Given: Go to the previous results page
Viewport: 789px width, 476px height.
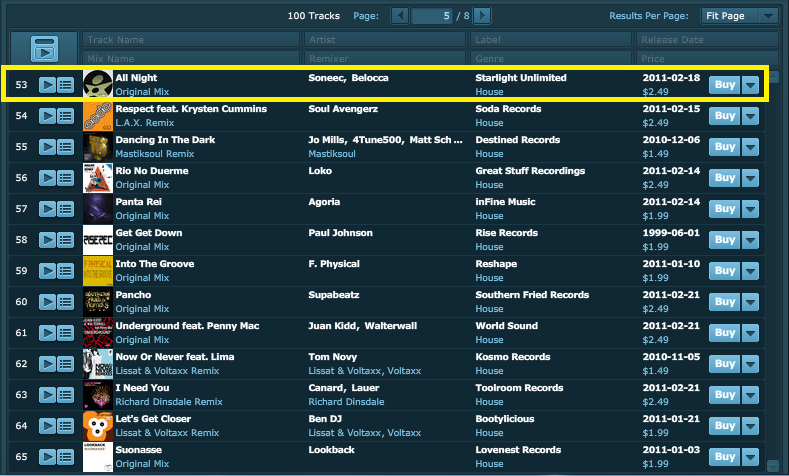Looking at the screenshot, I should (x=400, y=16).
